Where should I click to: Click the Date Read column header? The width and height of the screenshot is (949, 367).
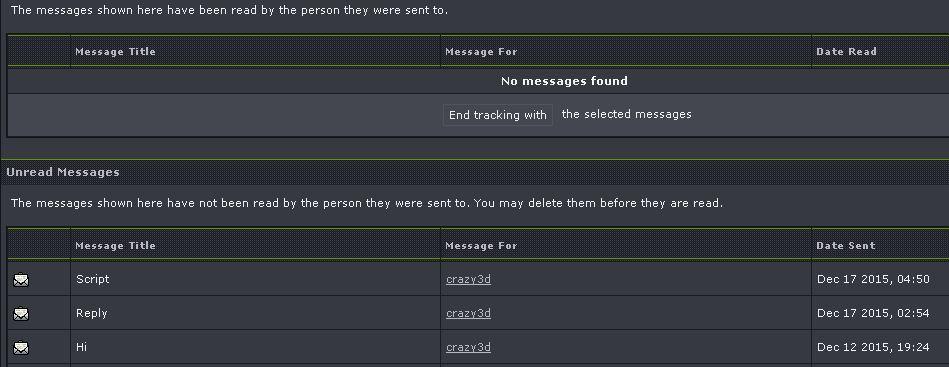coord(846,51)
